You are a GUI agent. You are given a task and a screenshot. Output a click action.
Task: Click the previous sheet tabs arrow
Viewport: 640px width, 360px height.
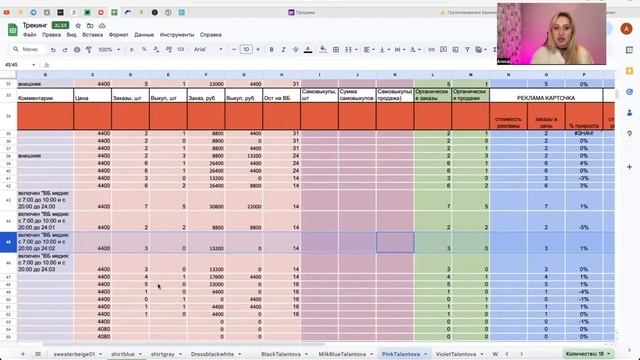507,354
